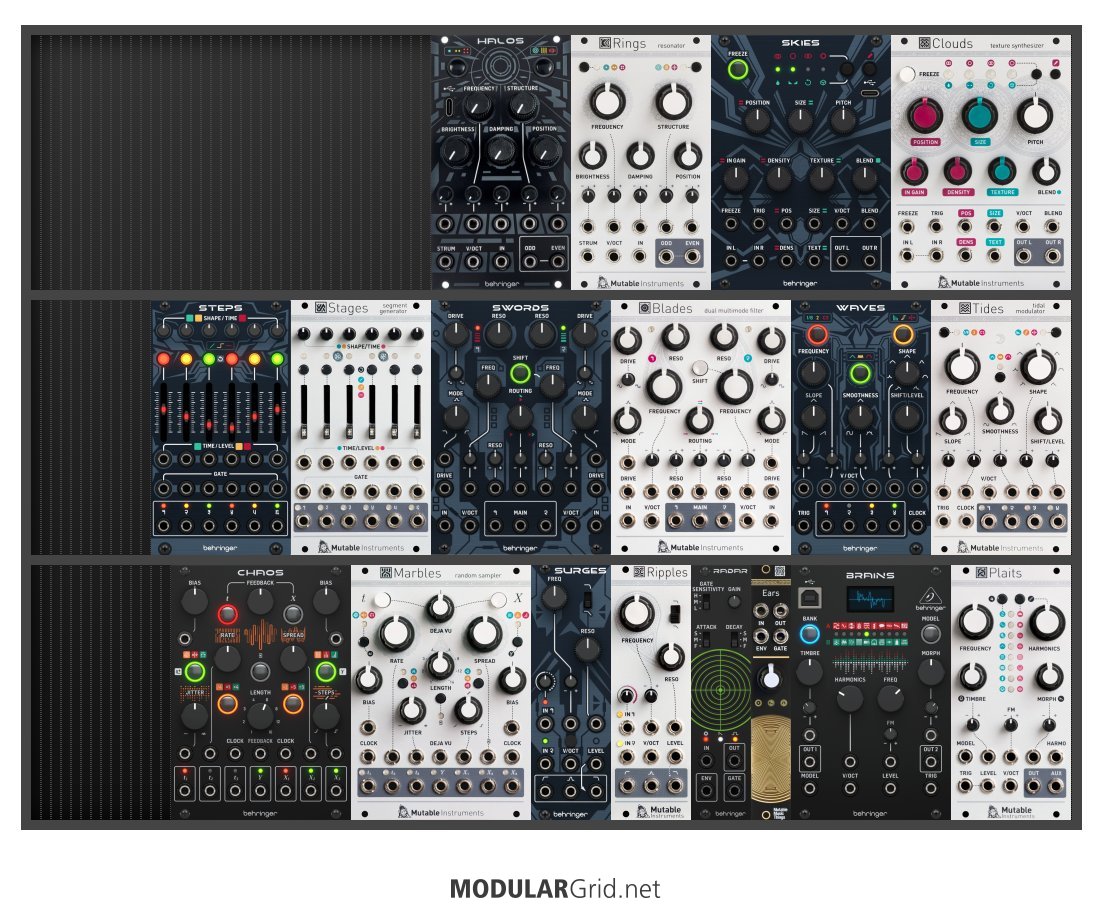Viewport: 1112px width, 910px height.
Task: Toggle the green SHIFT ROUTING button on Swords
Action: (x=520, y=373)
